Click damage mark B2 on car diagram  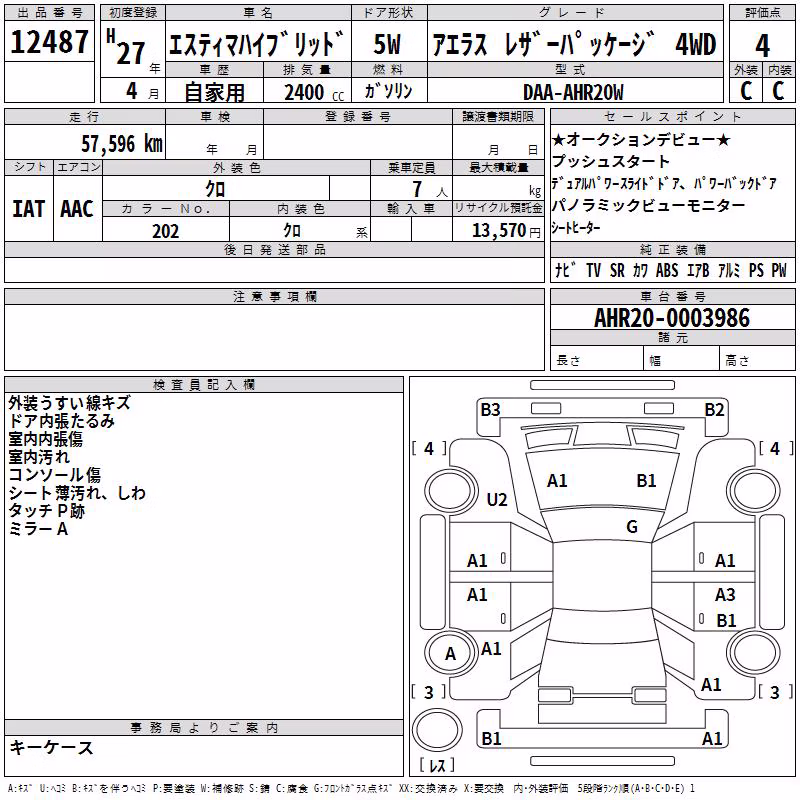714,410
